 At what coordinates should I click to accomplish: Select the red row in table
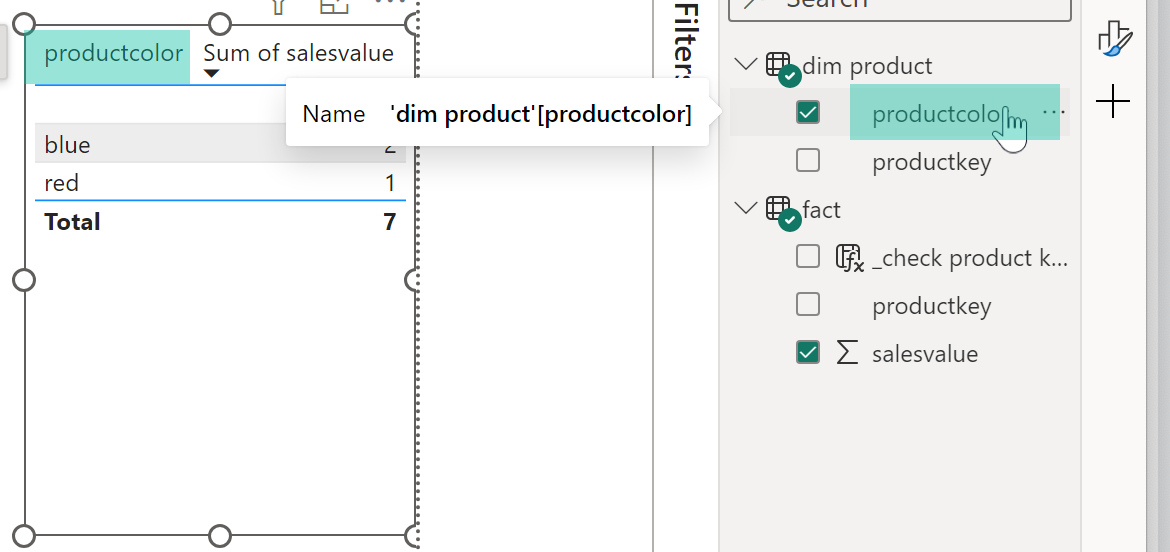pyautogui.click(x=220, y=182)
